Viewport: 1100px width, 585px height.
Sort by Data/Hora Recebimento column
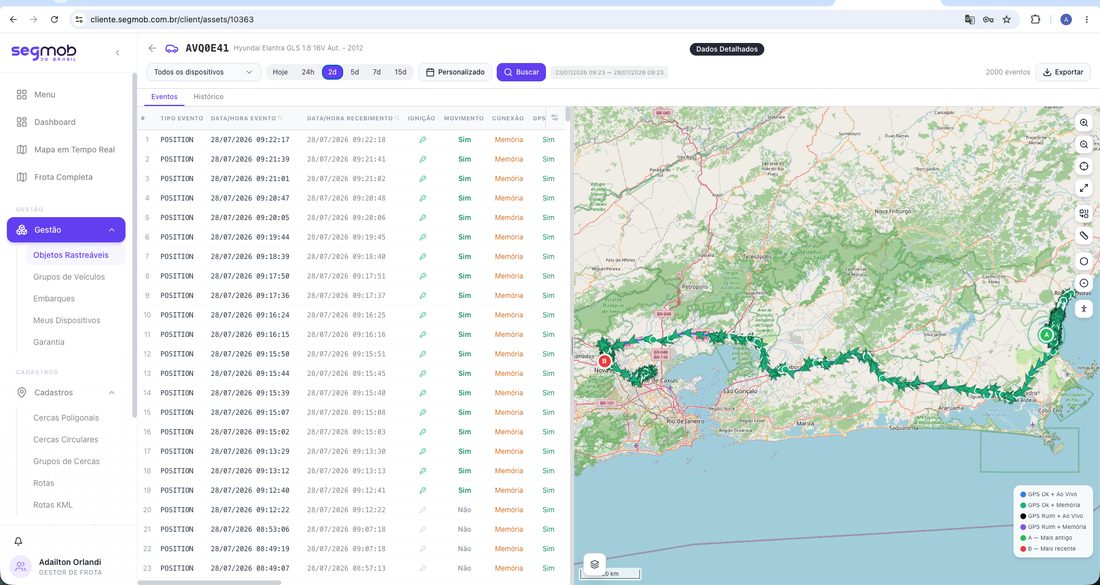[x=353, y=118]
